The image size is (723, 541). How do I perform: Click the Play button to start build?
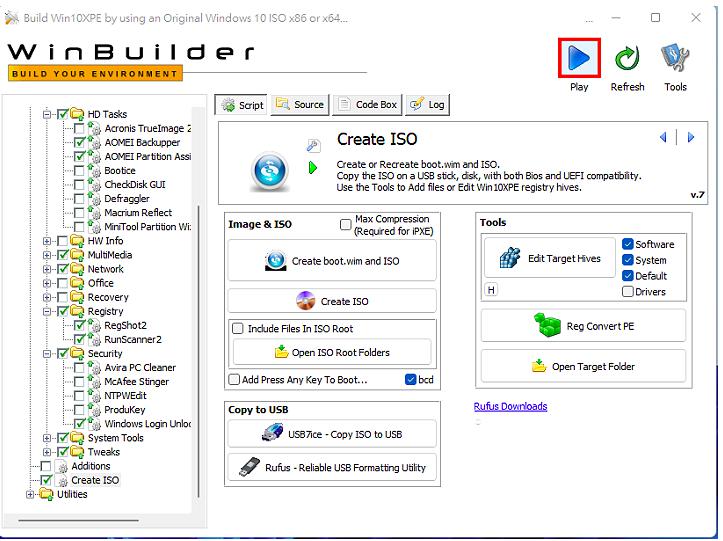coord(579,58)
